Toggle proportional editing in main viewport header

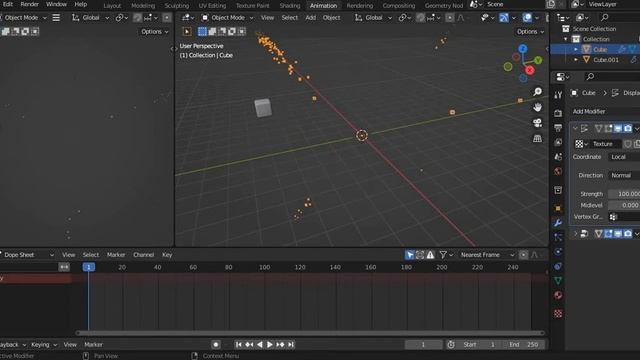tap(449, 18)
